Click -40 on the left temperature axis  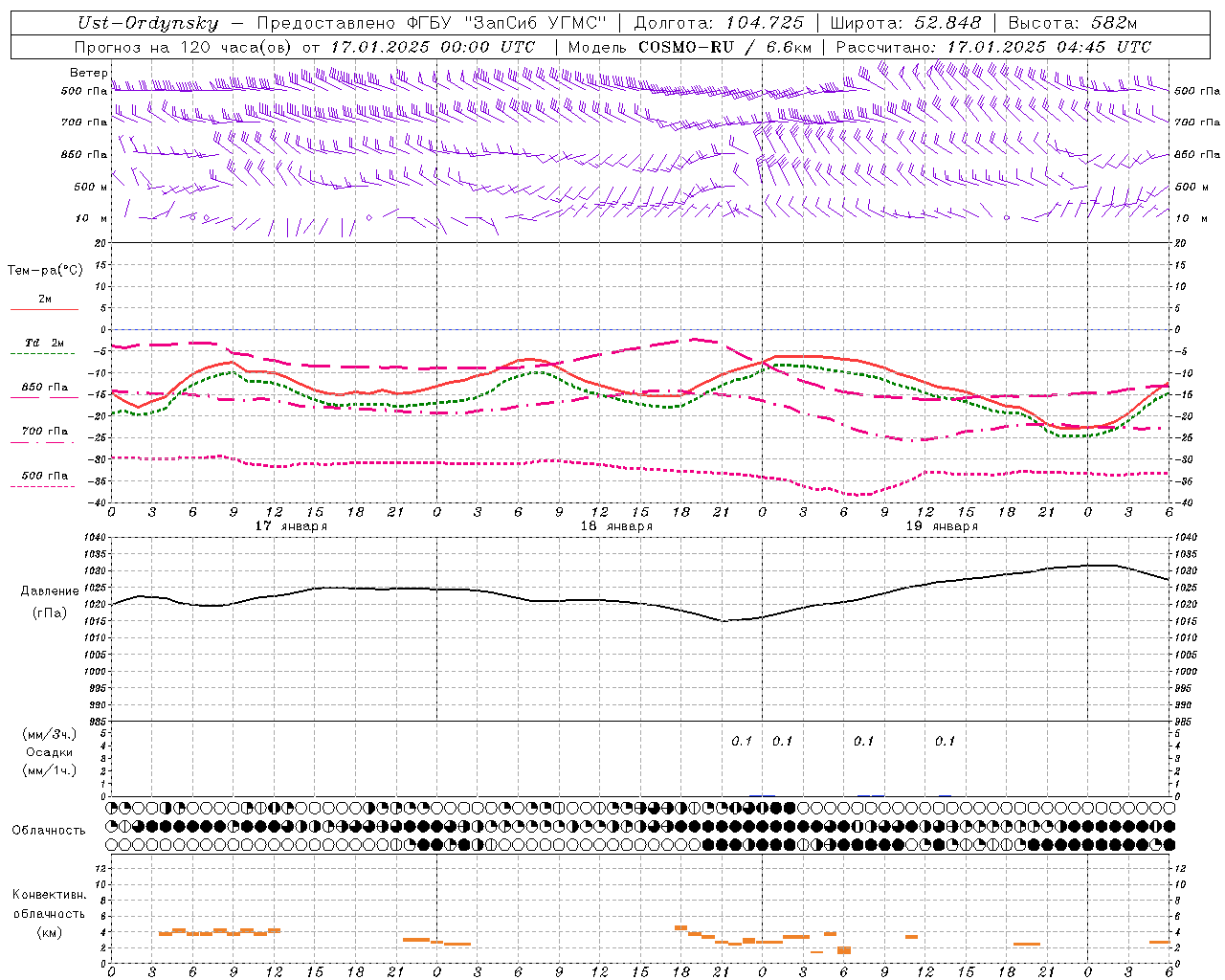[x=97, y=502]
